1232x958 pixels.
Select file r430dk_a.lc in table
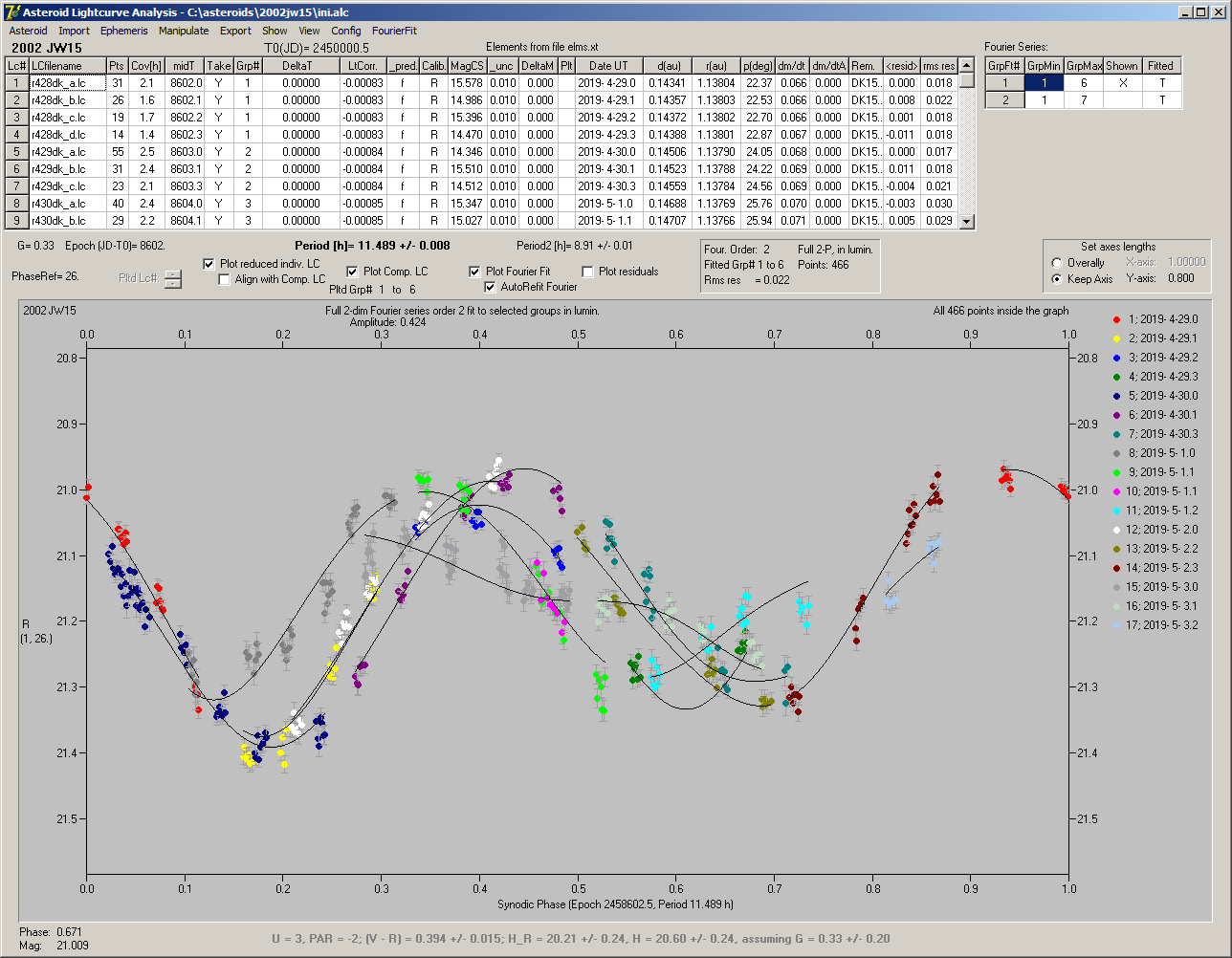[67, 204]
